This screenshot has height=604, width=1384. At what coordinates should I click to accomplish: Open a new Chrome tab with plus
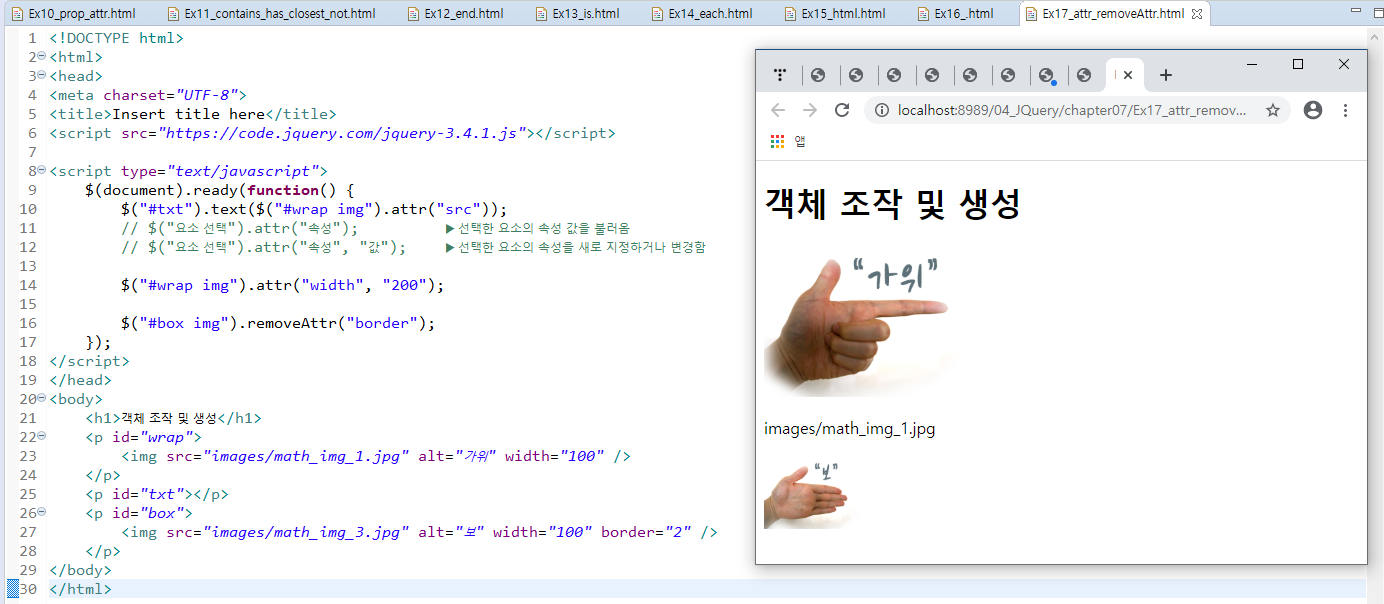pyautogui.click(x=1165, y=75)
